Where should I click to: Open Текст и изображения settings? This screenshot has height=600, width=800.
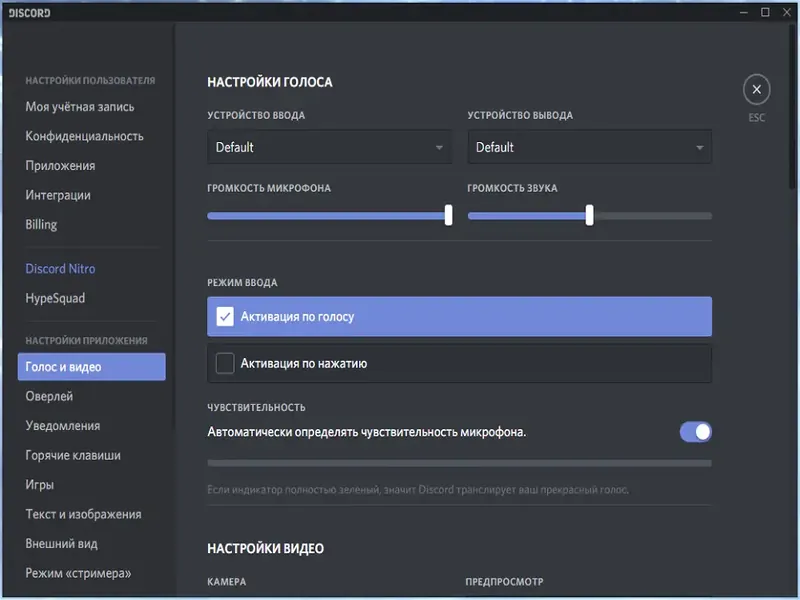click(x=84, y=514)
